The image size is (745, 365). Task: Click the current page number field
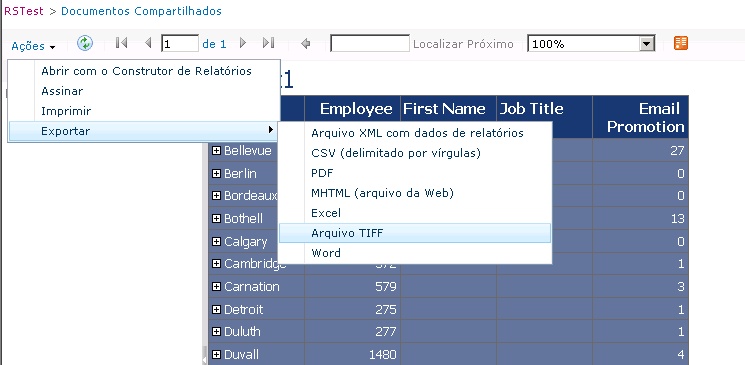pos(180,43)
